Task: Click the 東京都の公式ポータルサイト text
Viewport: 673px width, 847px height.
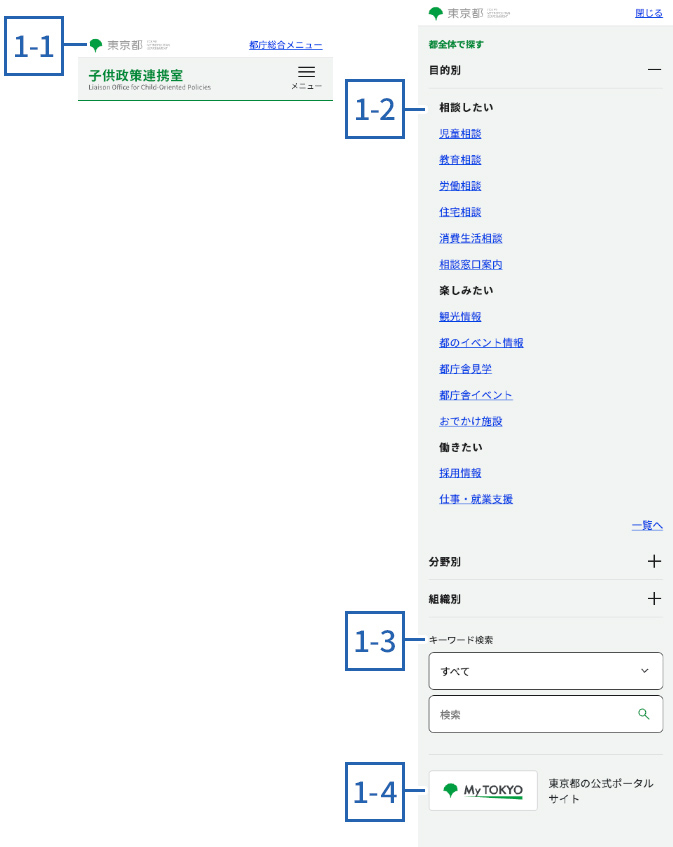Action: (601, 791)
